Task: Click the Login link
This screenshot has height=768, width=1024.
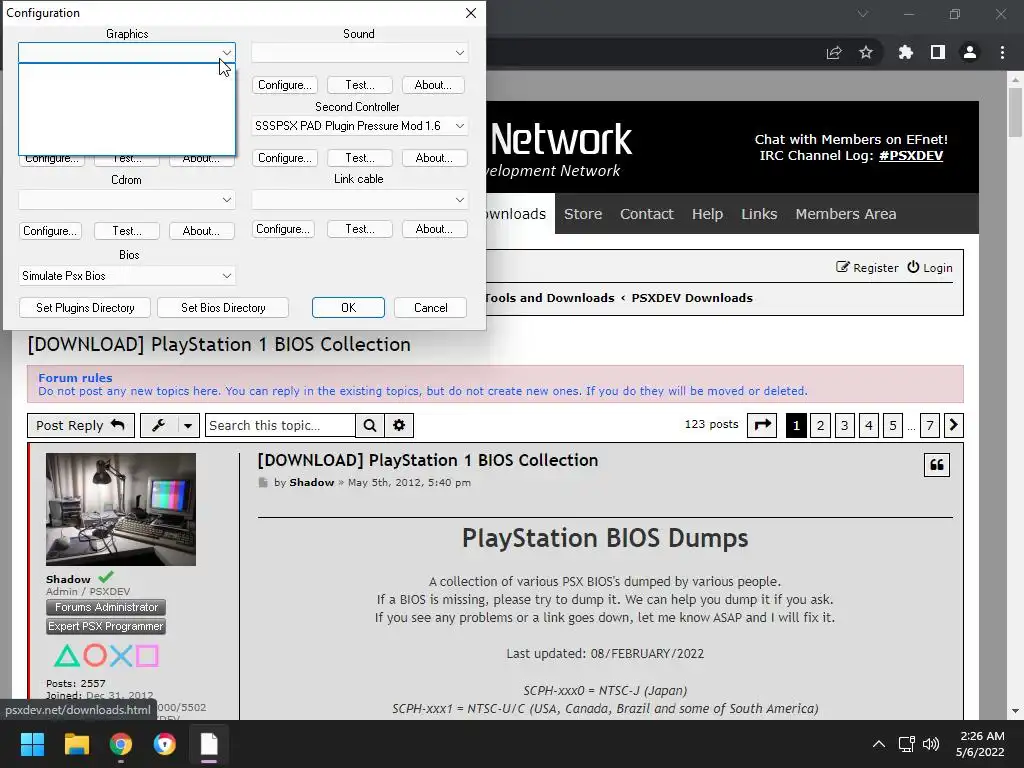Action: pos(930,268)
